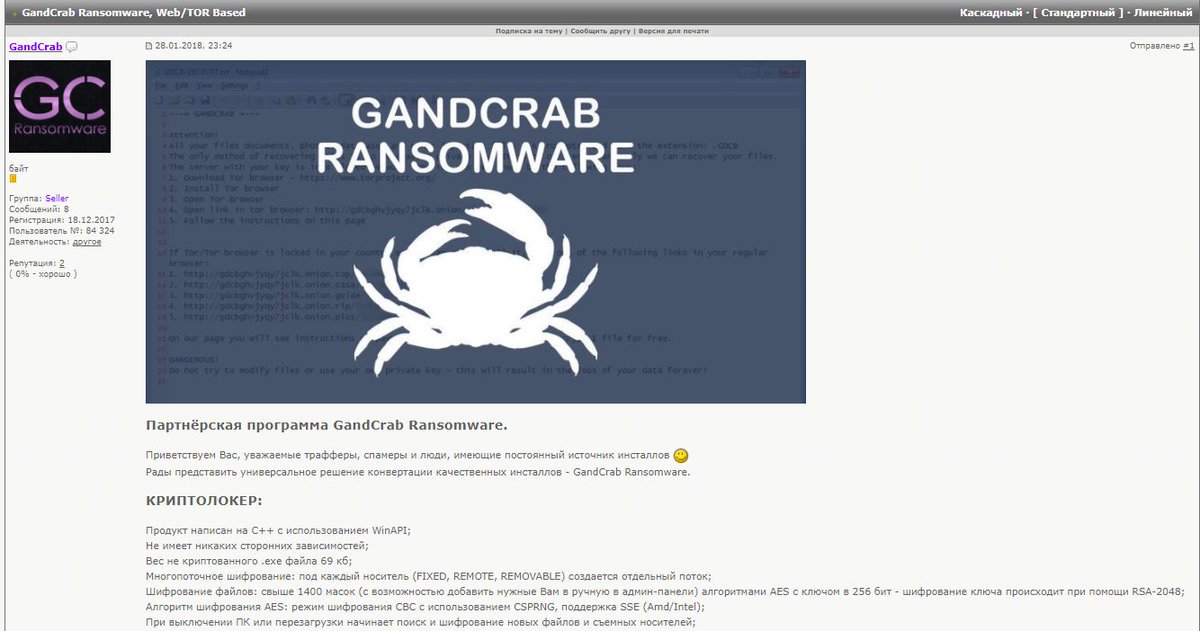1200x631 pixels.
Task: Click 'Пользователь №: 84 324' text
Action: 61,231
